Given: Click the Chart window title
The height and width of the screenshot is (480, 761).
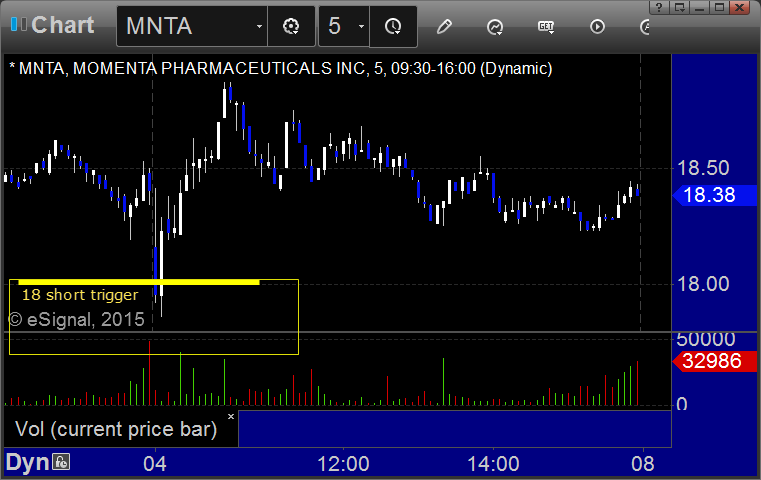Looking at the screenshot, I should pyautogui.click(x=63, y=25).
